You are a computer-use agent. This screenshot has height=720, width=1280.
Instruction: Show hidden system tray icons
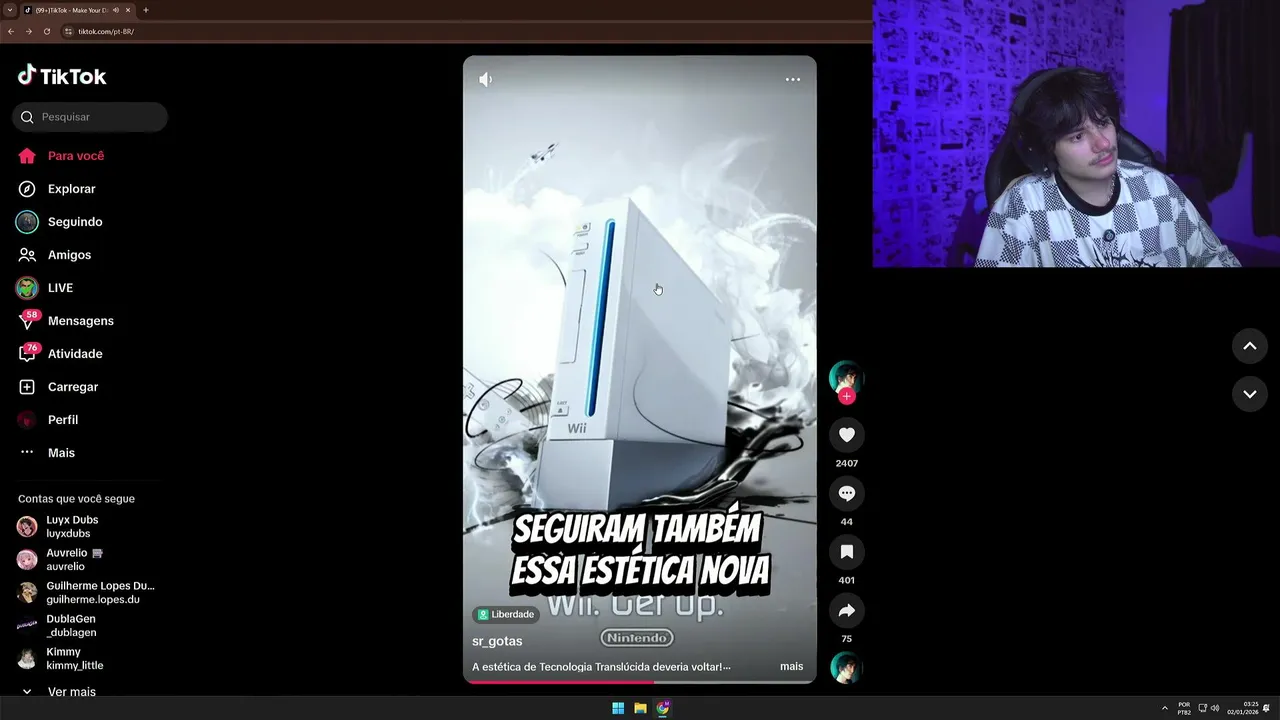point(1164,708)
